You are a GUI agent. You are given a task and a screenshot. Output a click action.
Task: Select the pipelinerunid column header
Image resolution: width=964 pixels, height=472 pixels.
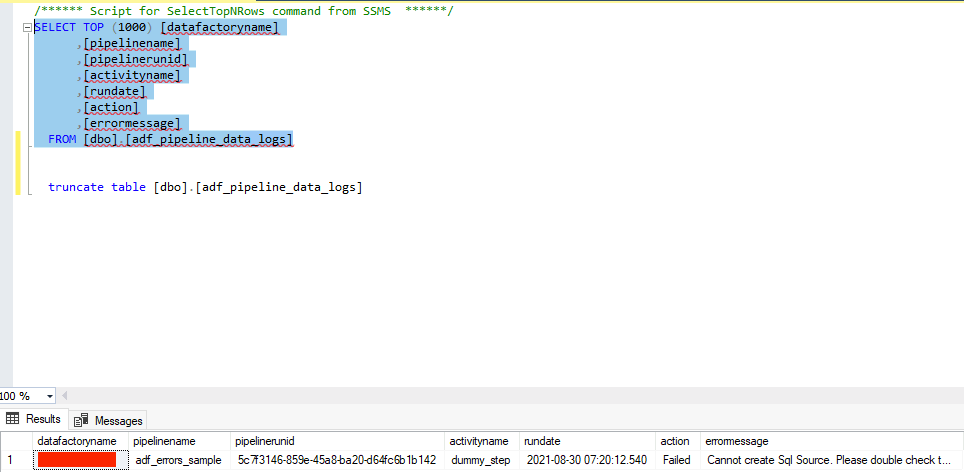point(264,441)
